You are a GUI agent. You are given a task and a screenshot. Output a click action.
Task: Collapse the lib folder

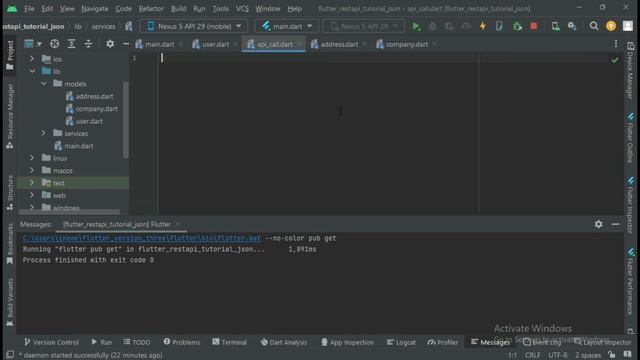[32, 71]
